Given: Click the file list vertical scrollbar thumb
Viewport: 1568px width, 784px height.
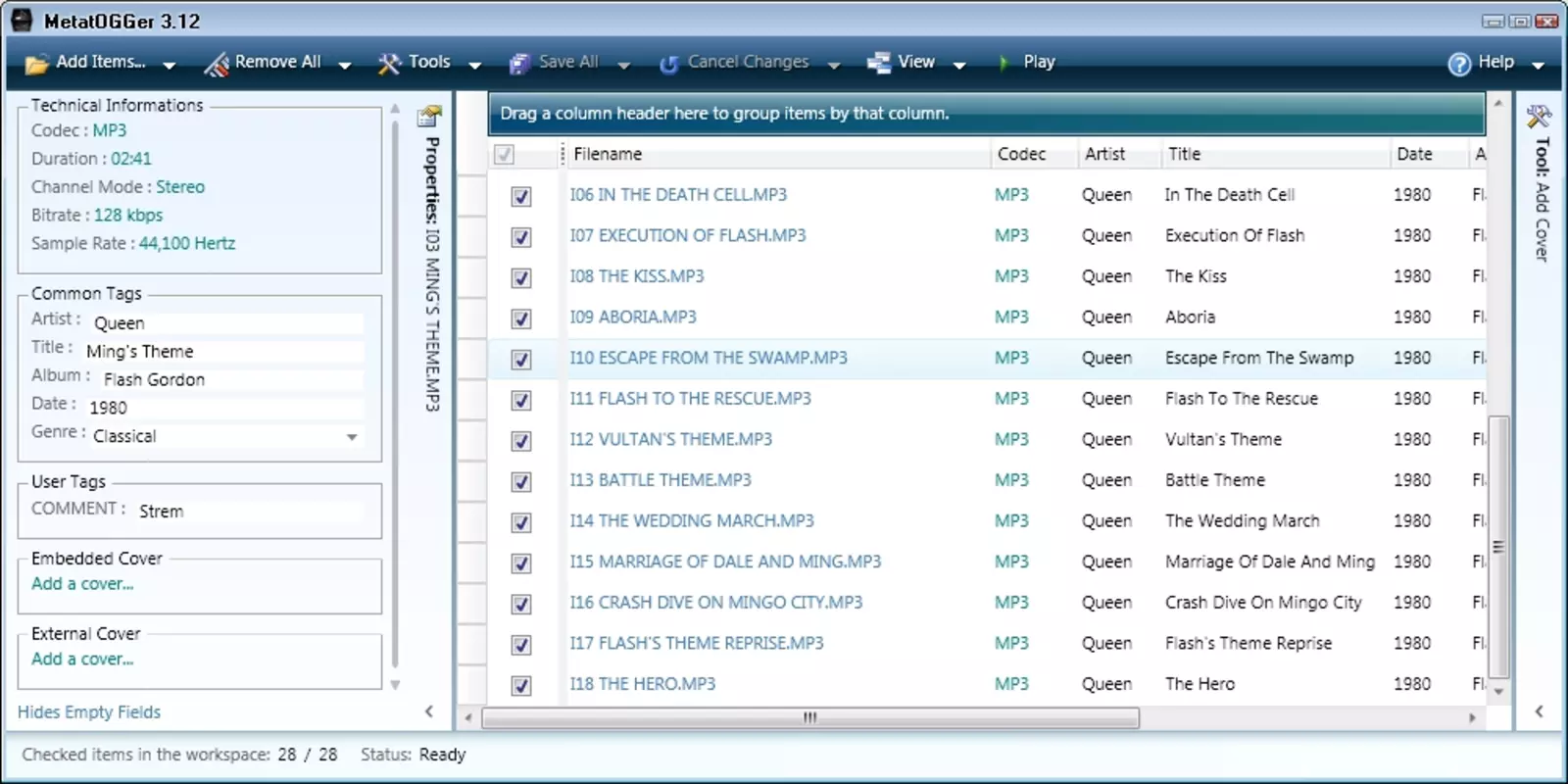Looking at the screenshot, I should click(x=1497, y=547).
